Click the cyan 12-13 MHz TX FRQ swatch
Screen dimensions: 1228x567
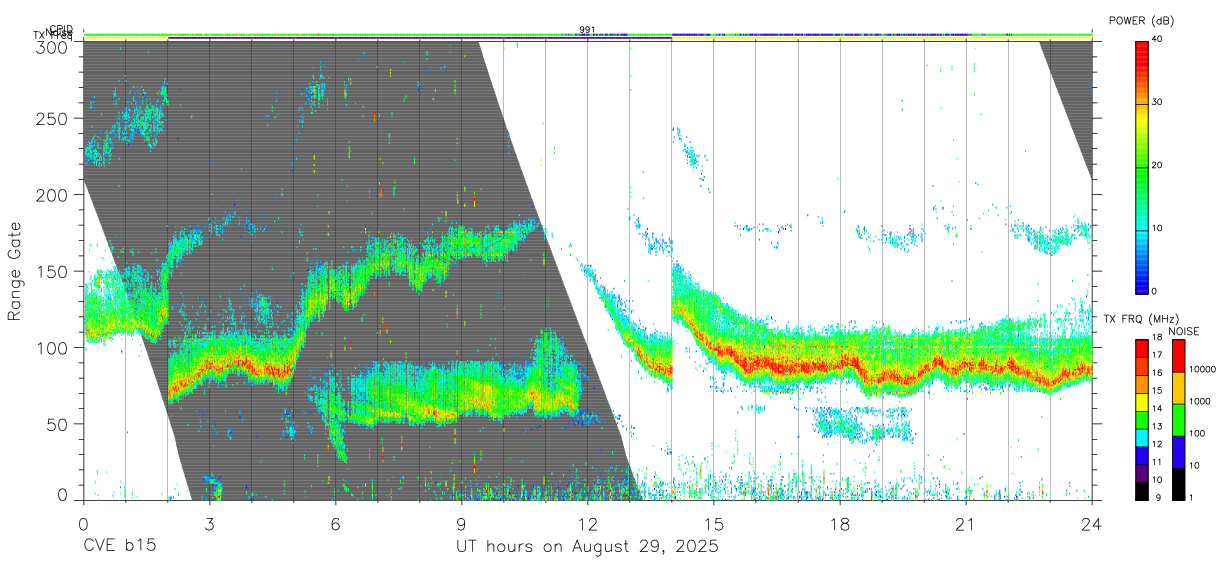point(1141,437)
